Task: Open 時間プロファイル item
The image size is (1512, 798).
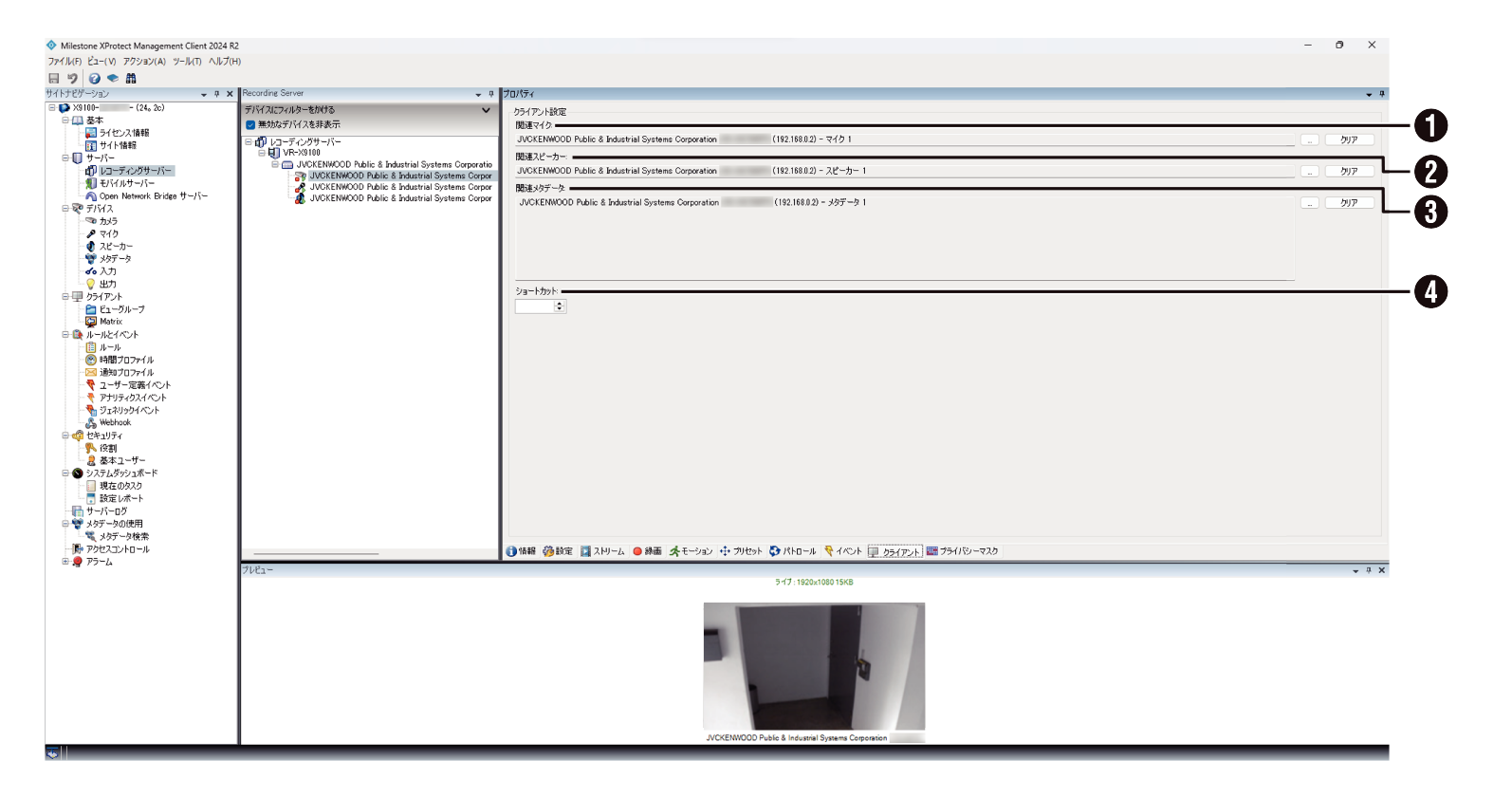Action: tap(126, 360)
